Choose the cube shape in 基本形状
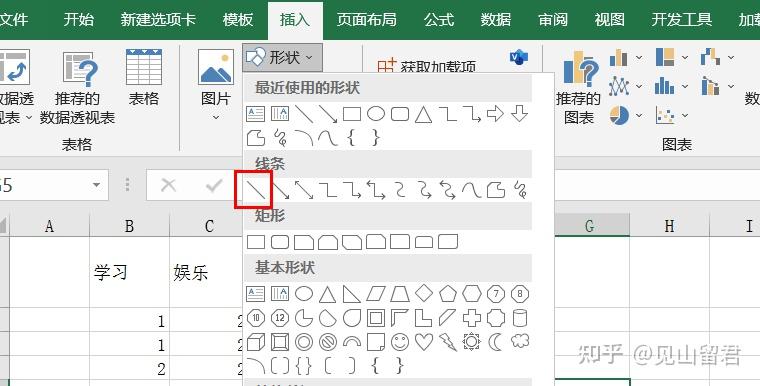760x386 pixels. [x=256, y=342]
